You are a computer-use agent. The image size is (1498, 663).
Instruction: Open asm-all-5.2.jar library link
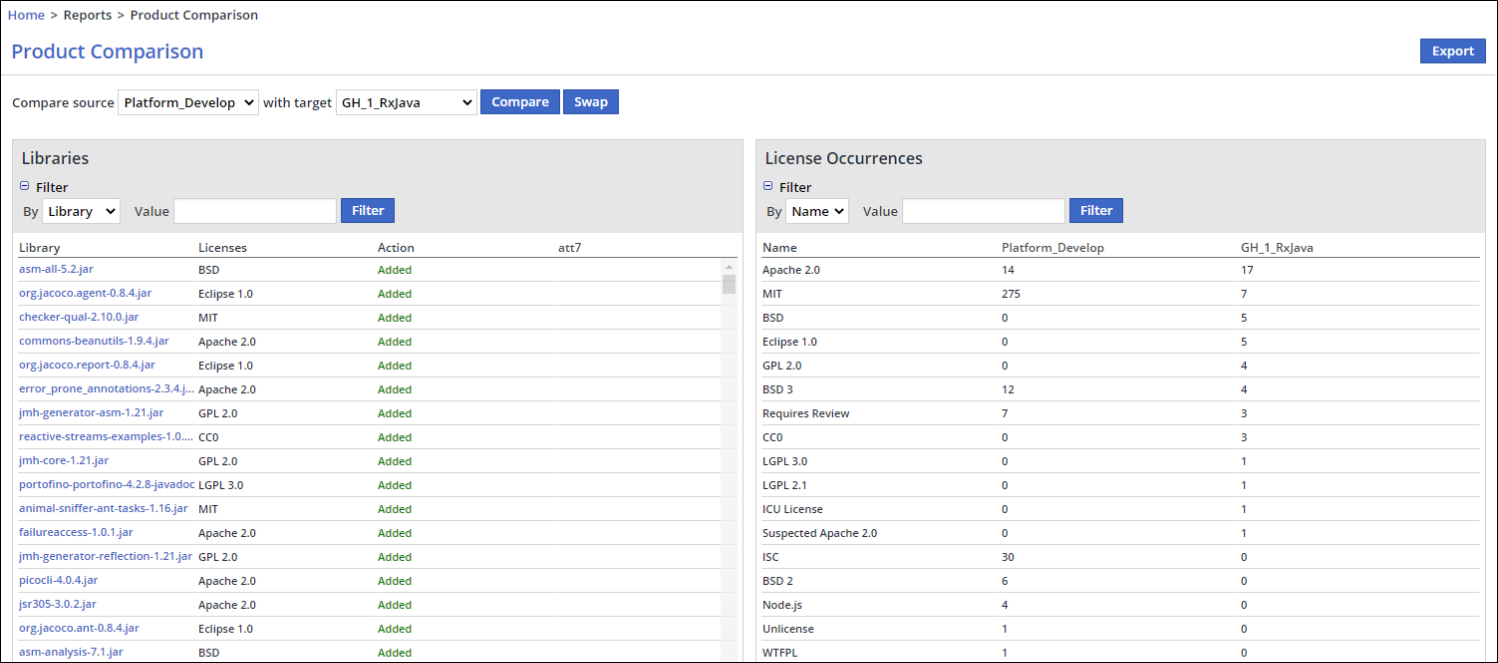(56, 269)
